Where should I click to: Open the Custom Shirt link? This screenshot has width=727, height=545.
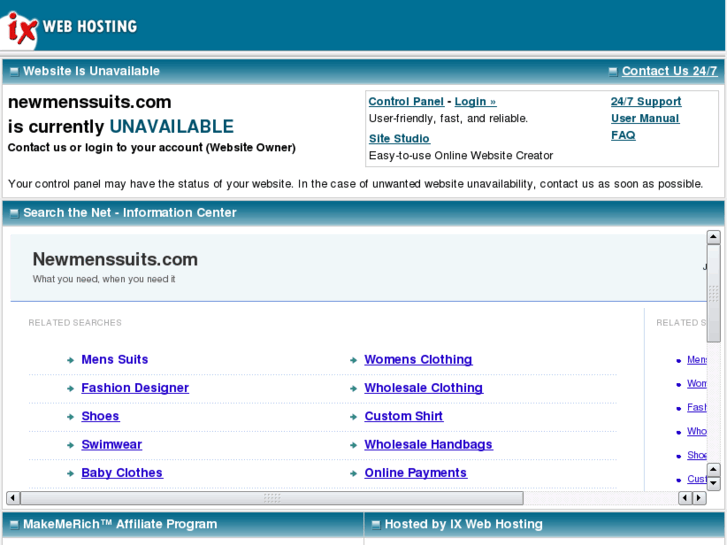click(404, 416)
